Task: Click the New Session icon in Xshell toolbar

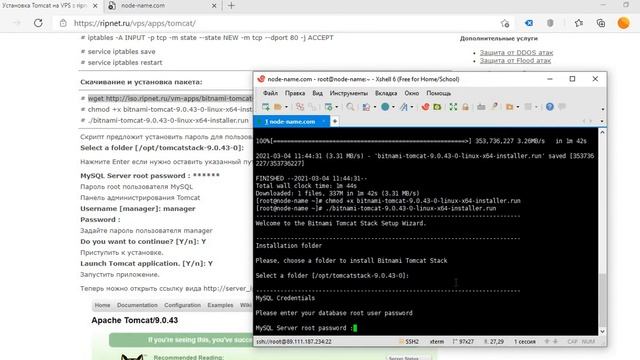Action: pos(265,107)
